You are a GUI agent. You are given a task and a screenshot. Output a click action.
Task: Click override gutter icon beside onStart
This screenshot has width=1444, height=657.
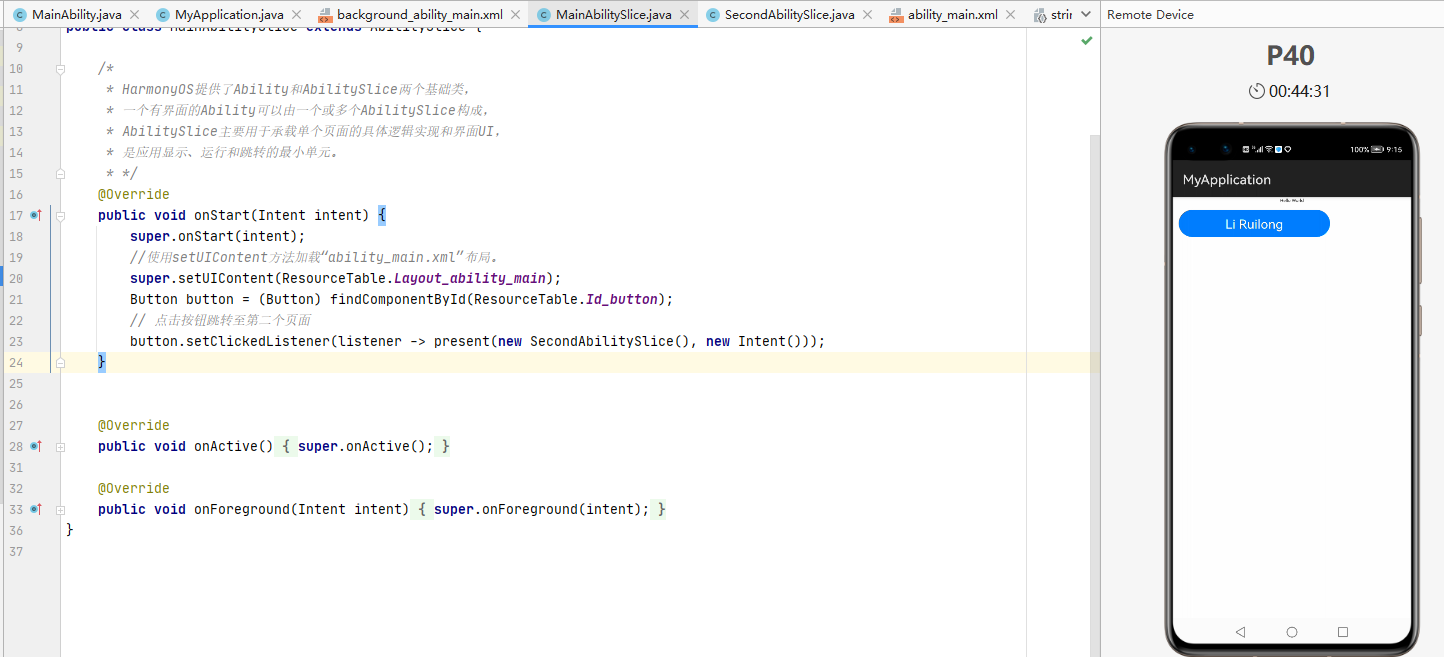[36, 215]
